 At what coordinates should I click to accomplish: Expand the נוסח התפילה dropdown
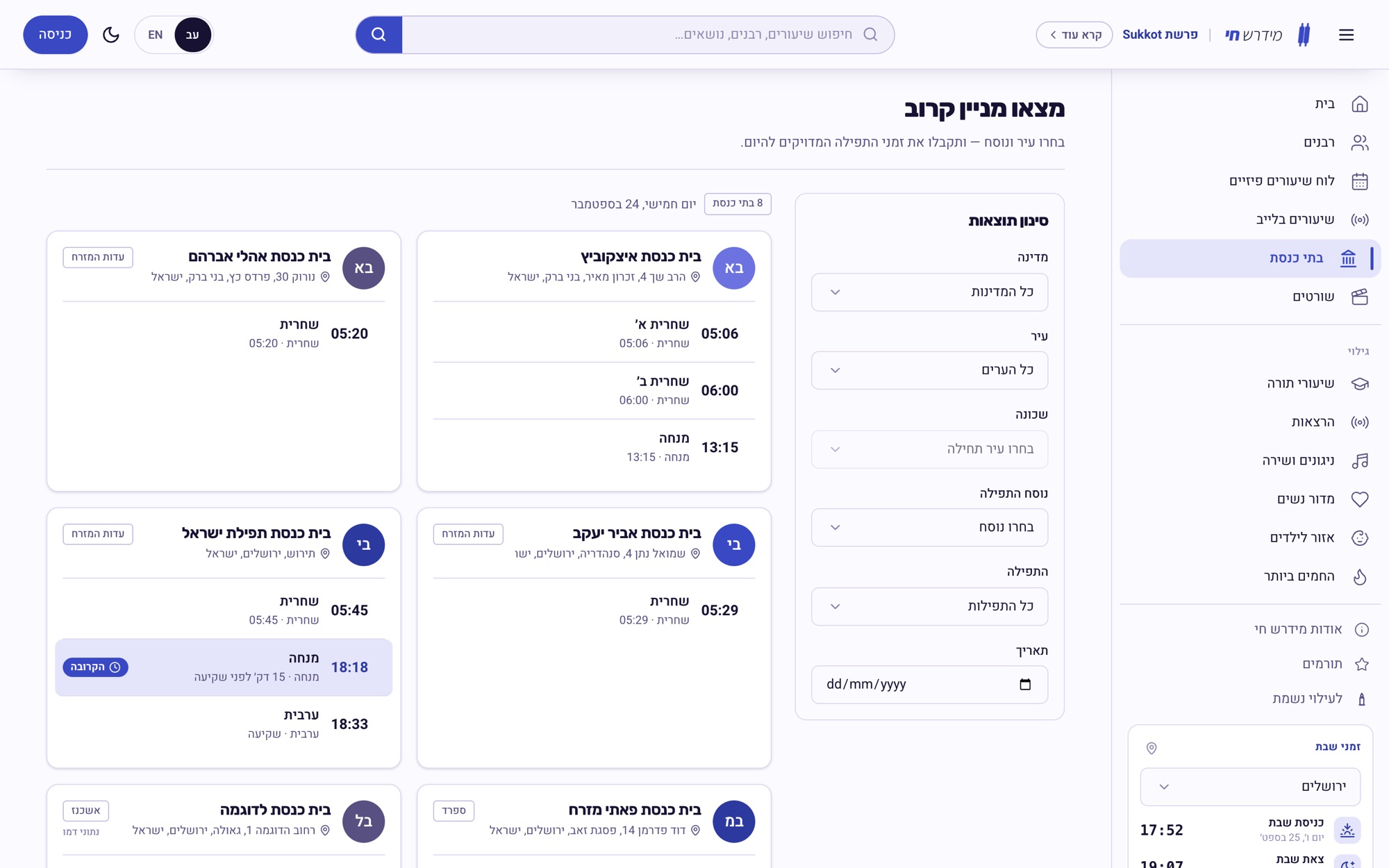(929, 528)
